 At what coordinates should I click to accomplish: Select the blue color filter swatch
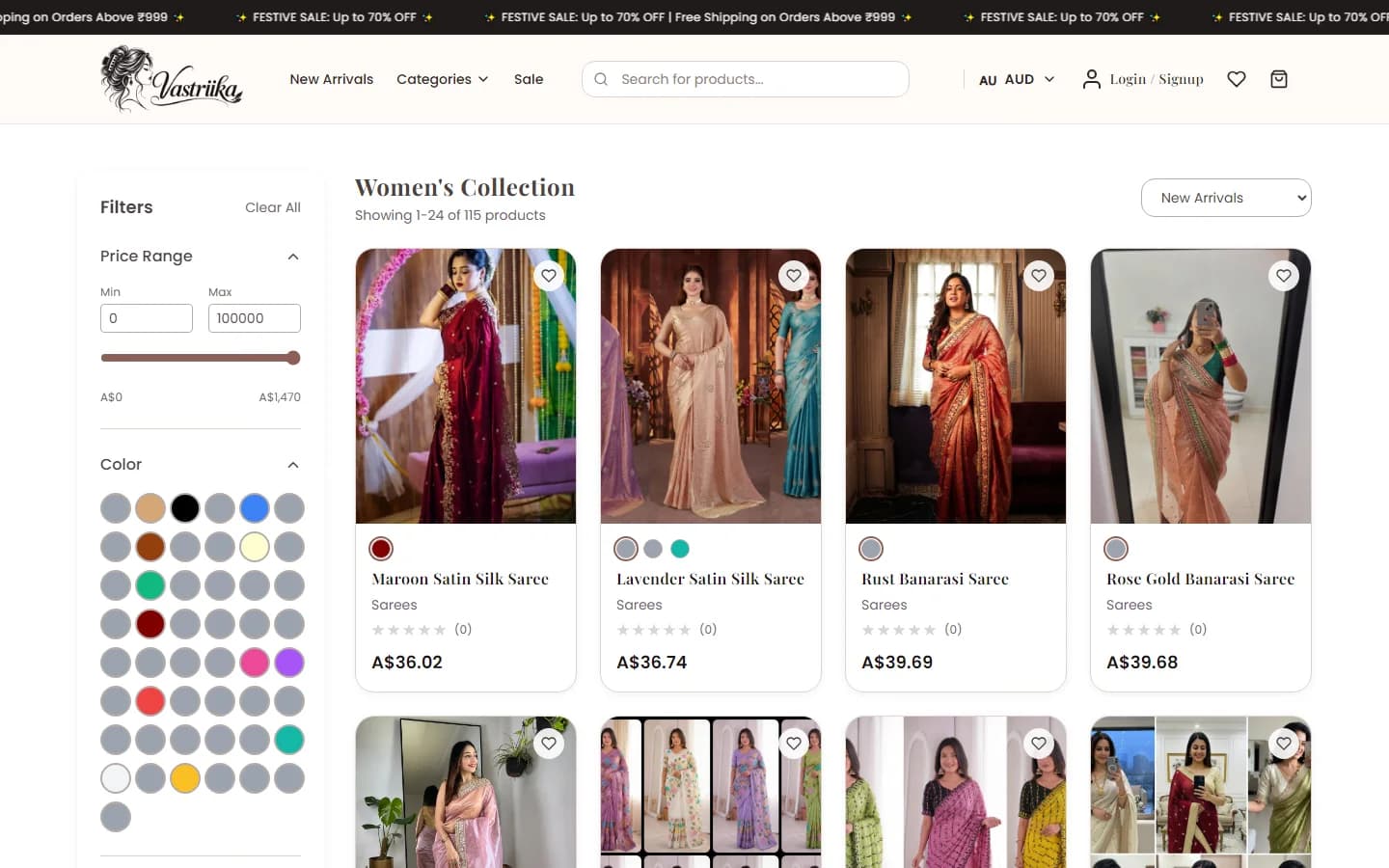pos(255,508)
